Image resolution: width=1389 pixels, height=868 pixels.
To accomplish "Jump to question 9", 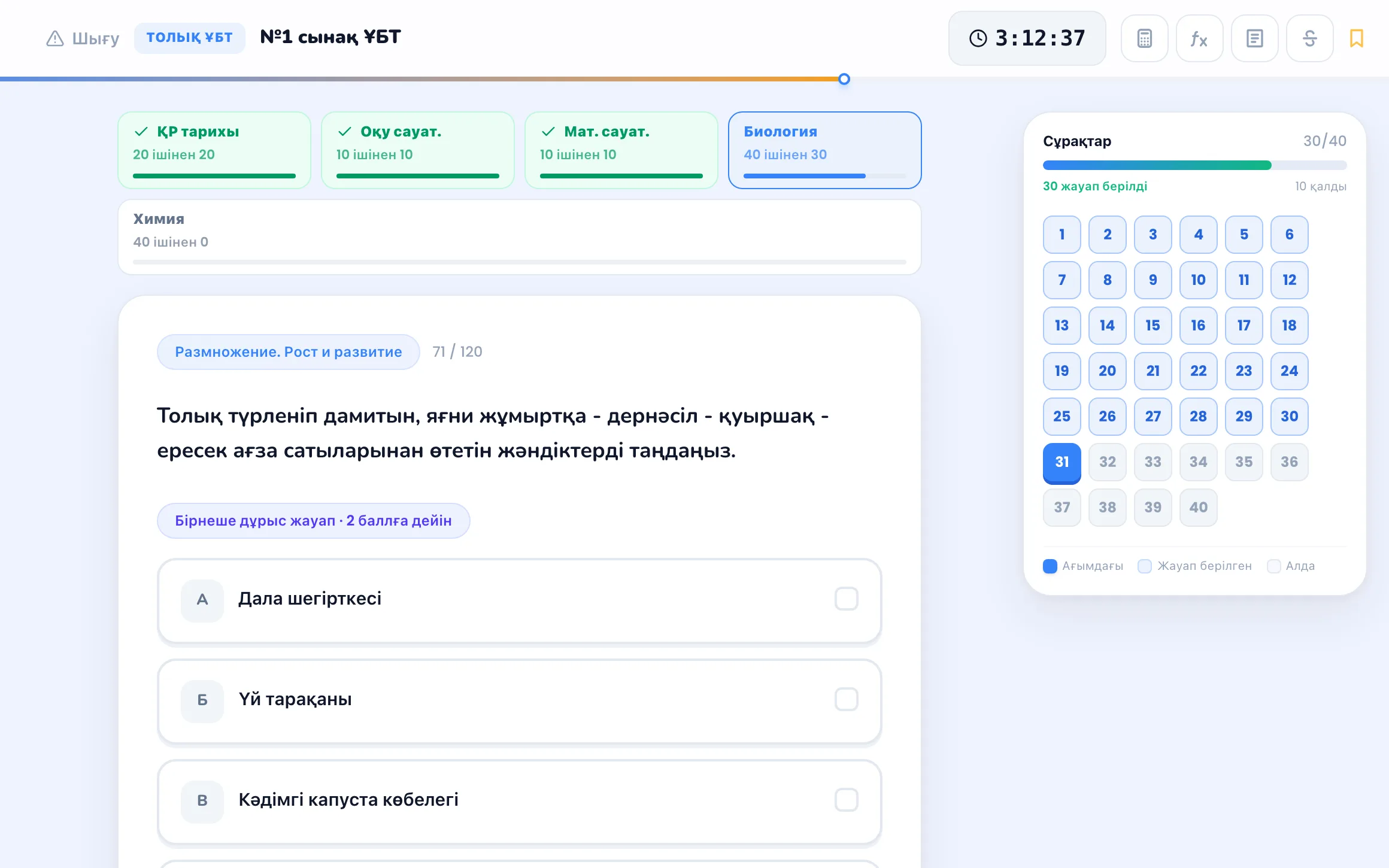I will pos(1153,280).
